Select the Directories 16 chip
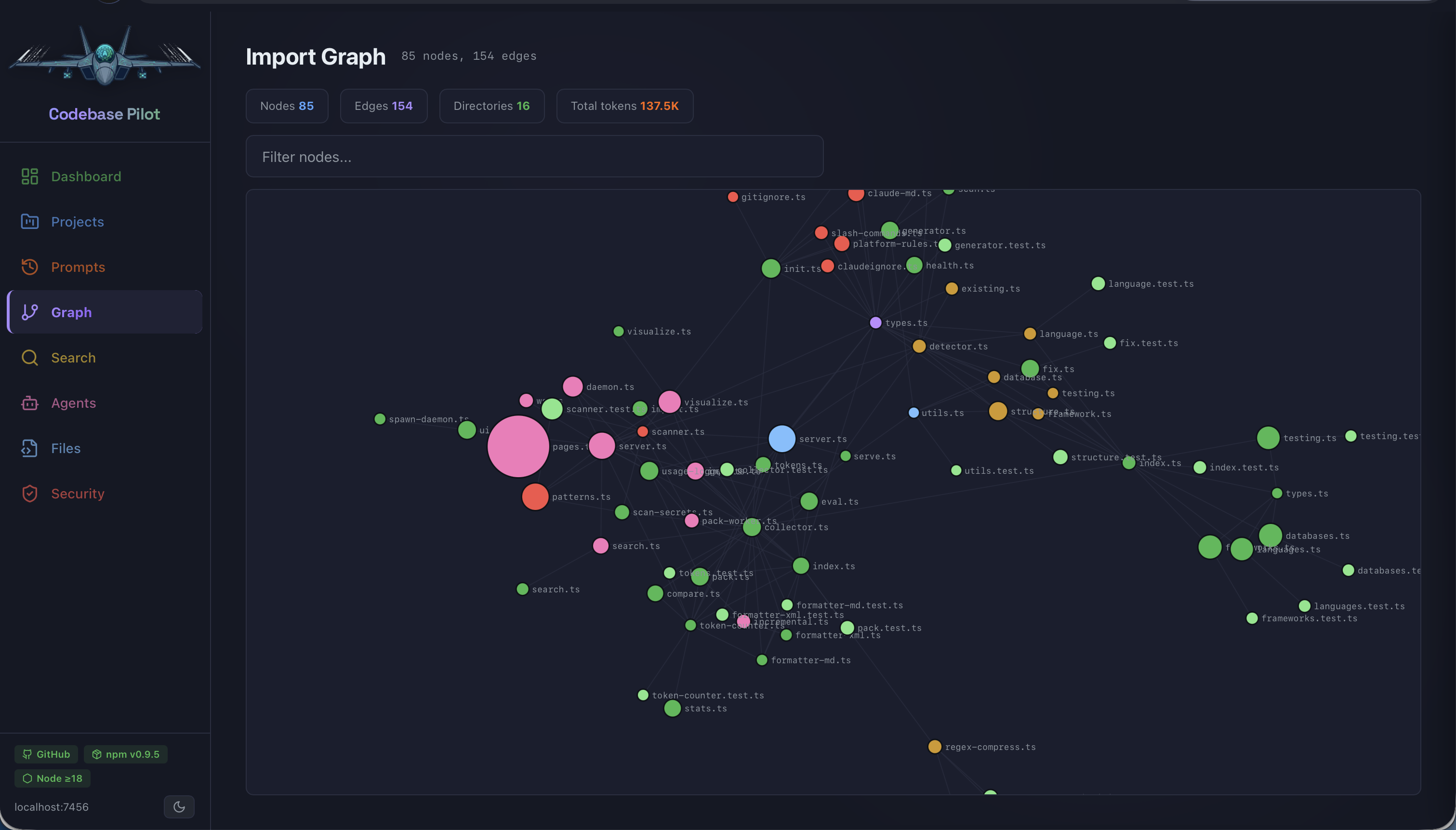The width and height of the screenshot is (1456, 830). (x=491, y=106)
